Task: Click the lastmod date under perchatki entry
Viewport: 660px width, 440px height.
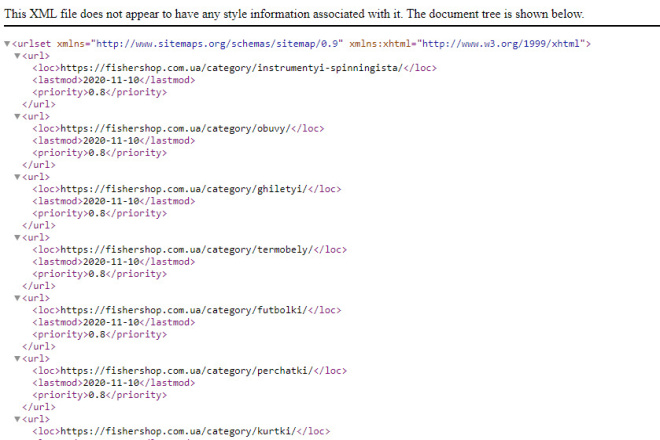Action: [111, 383]
